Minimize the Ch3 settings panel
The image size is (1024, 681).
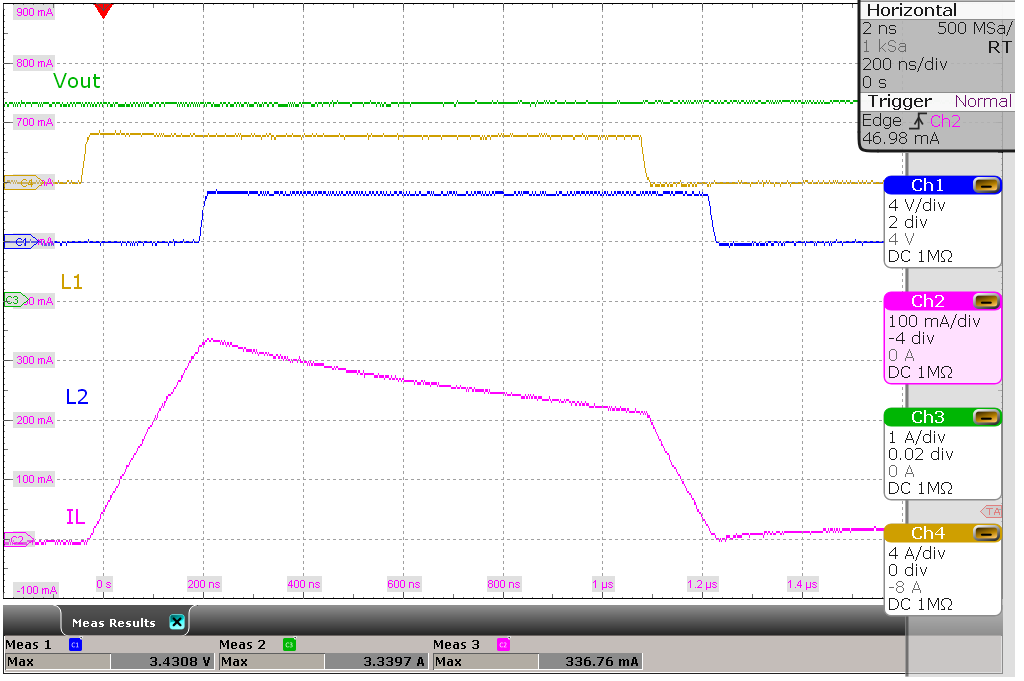(x=988, y=417)
